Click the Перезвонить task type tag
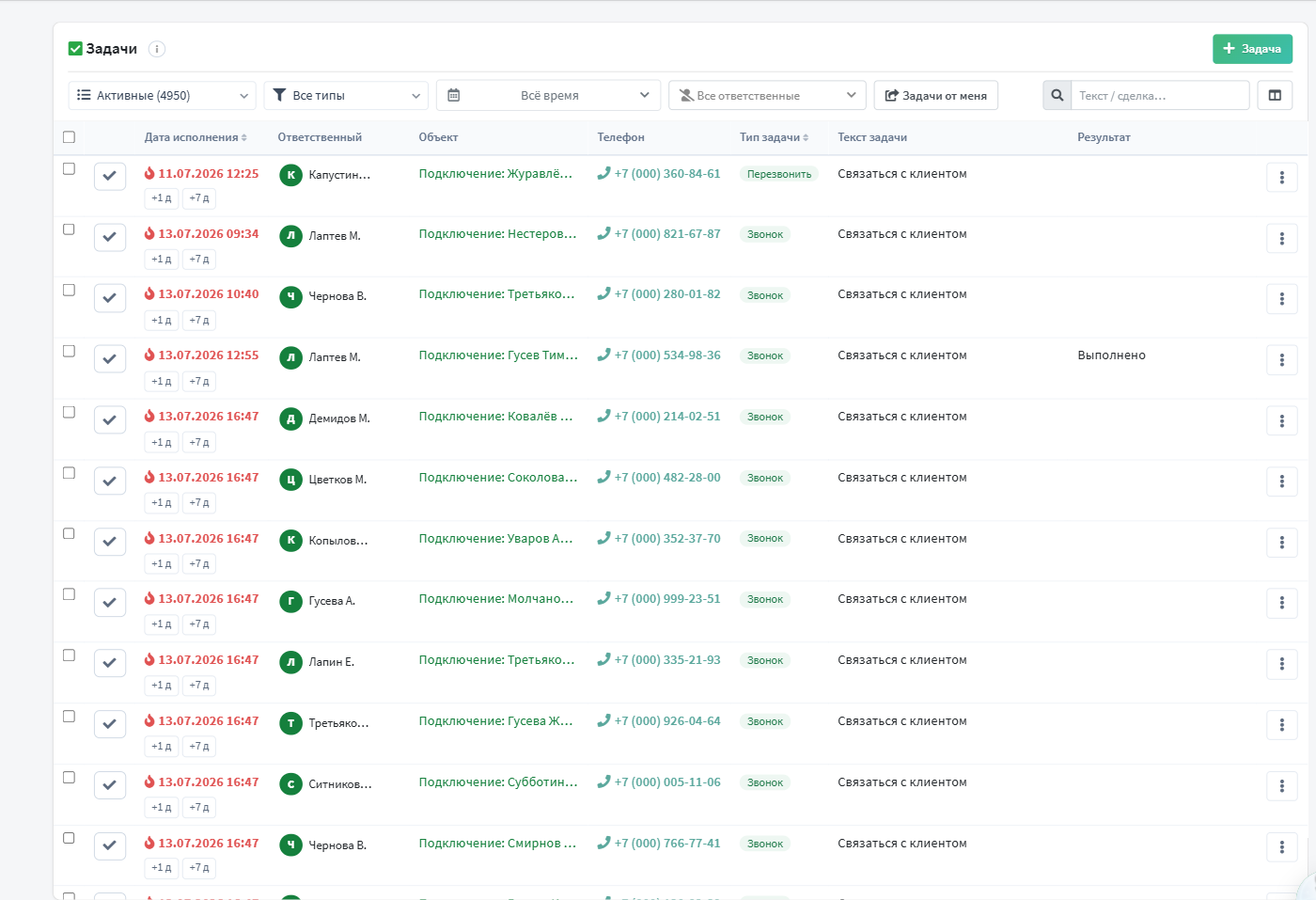 (x=779, y=174)
